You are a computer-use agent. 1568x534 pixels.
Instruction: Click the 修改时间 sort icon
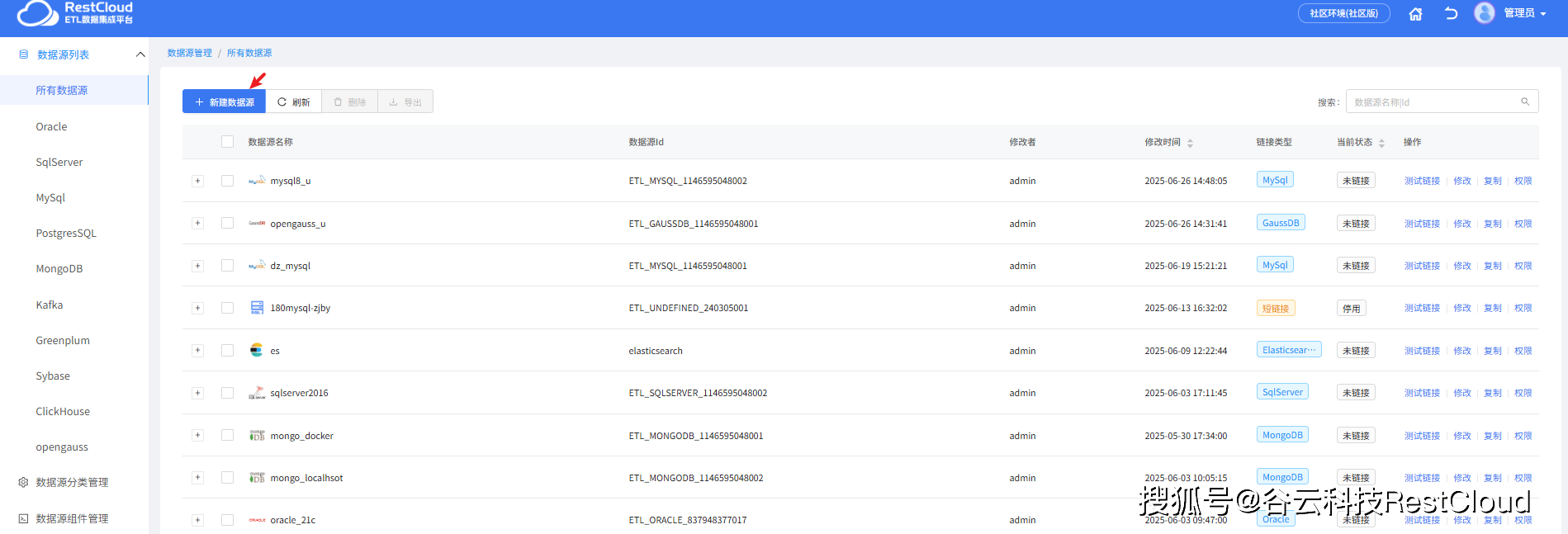[1190, 143]
